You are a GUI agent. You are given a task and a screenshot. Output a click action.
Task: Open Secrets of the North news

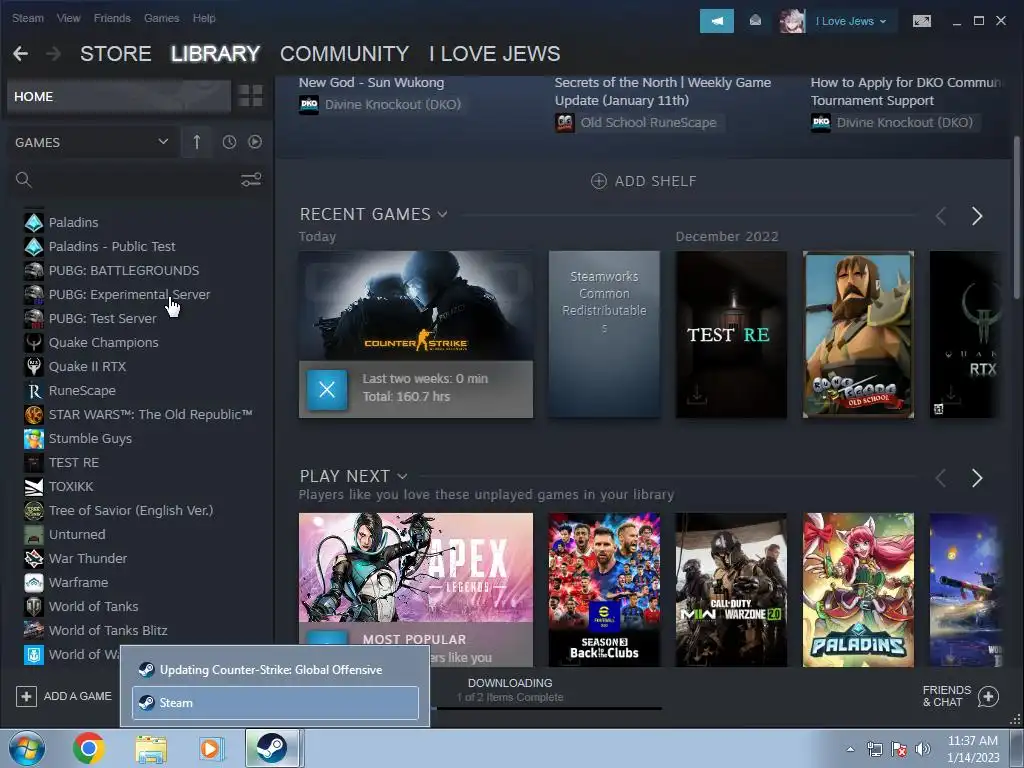click(663, 91)
